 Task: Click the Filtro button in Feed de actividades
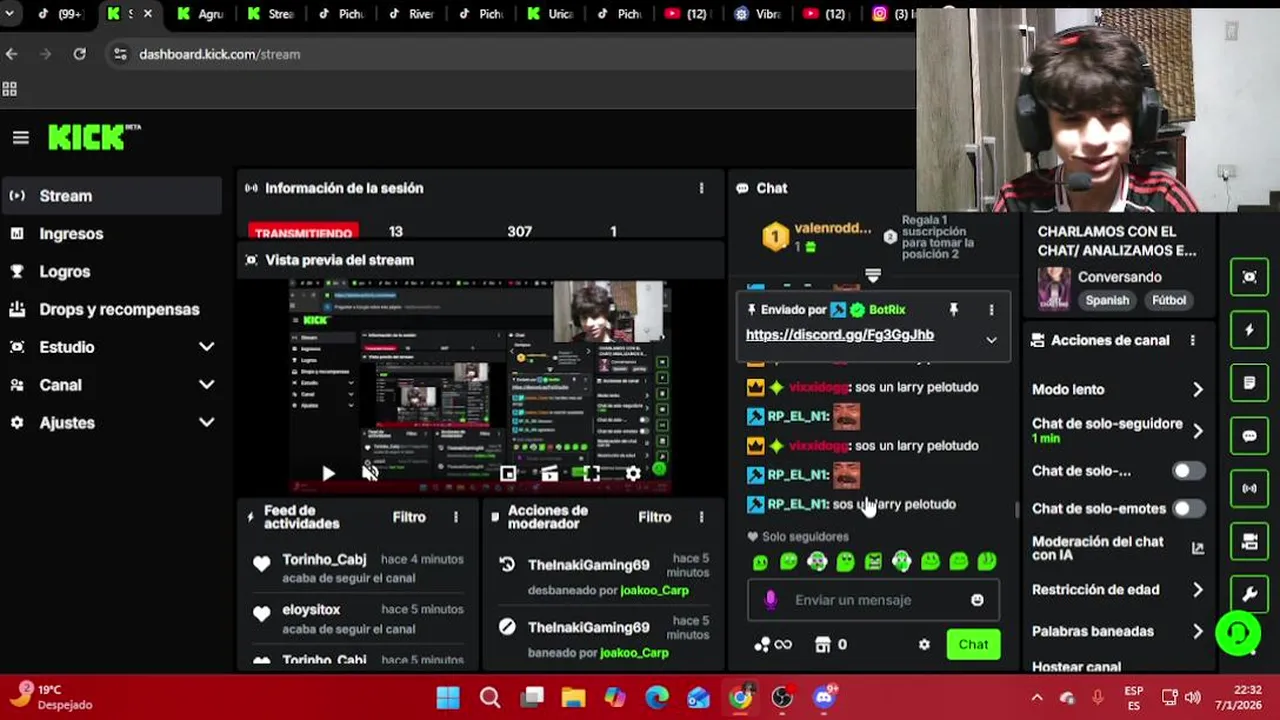[409, 517]
